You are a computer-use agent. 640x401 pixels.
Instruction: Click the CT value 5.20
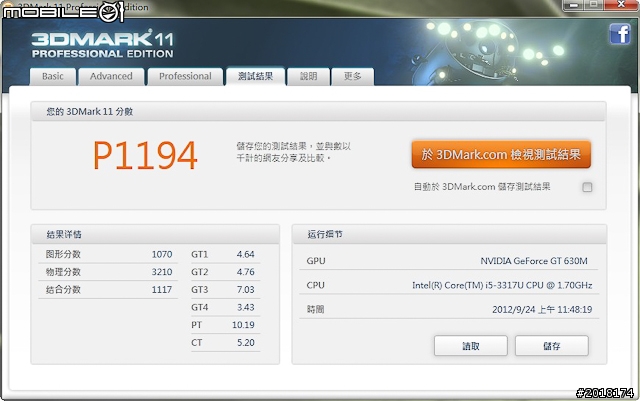pyautogui.click(x=246, y=343)
